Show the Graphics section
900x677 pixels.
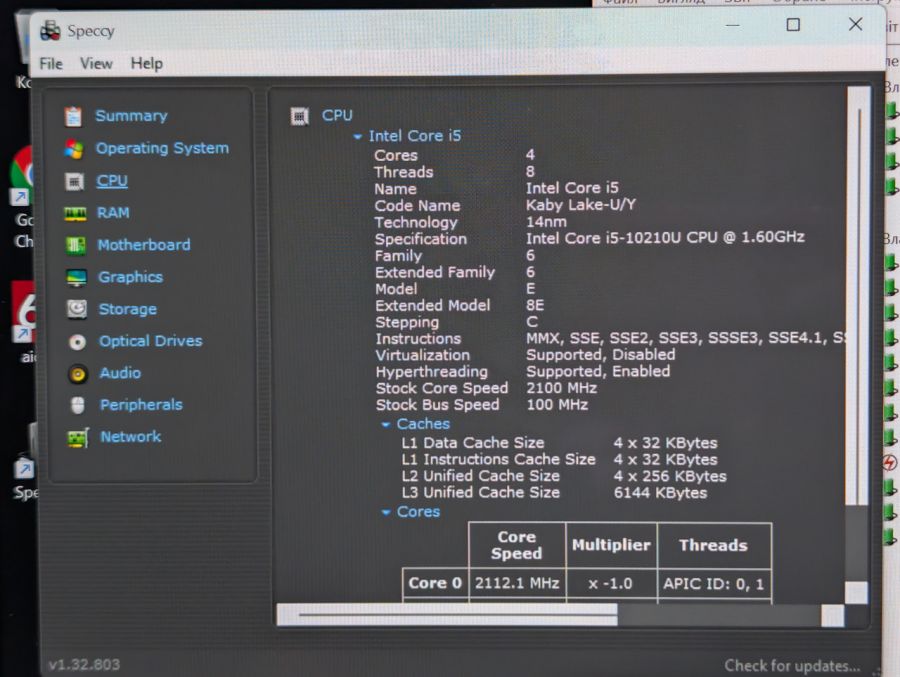click(130, 277)
